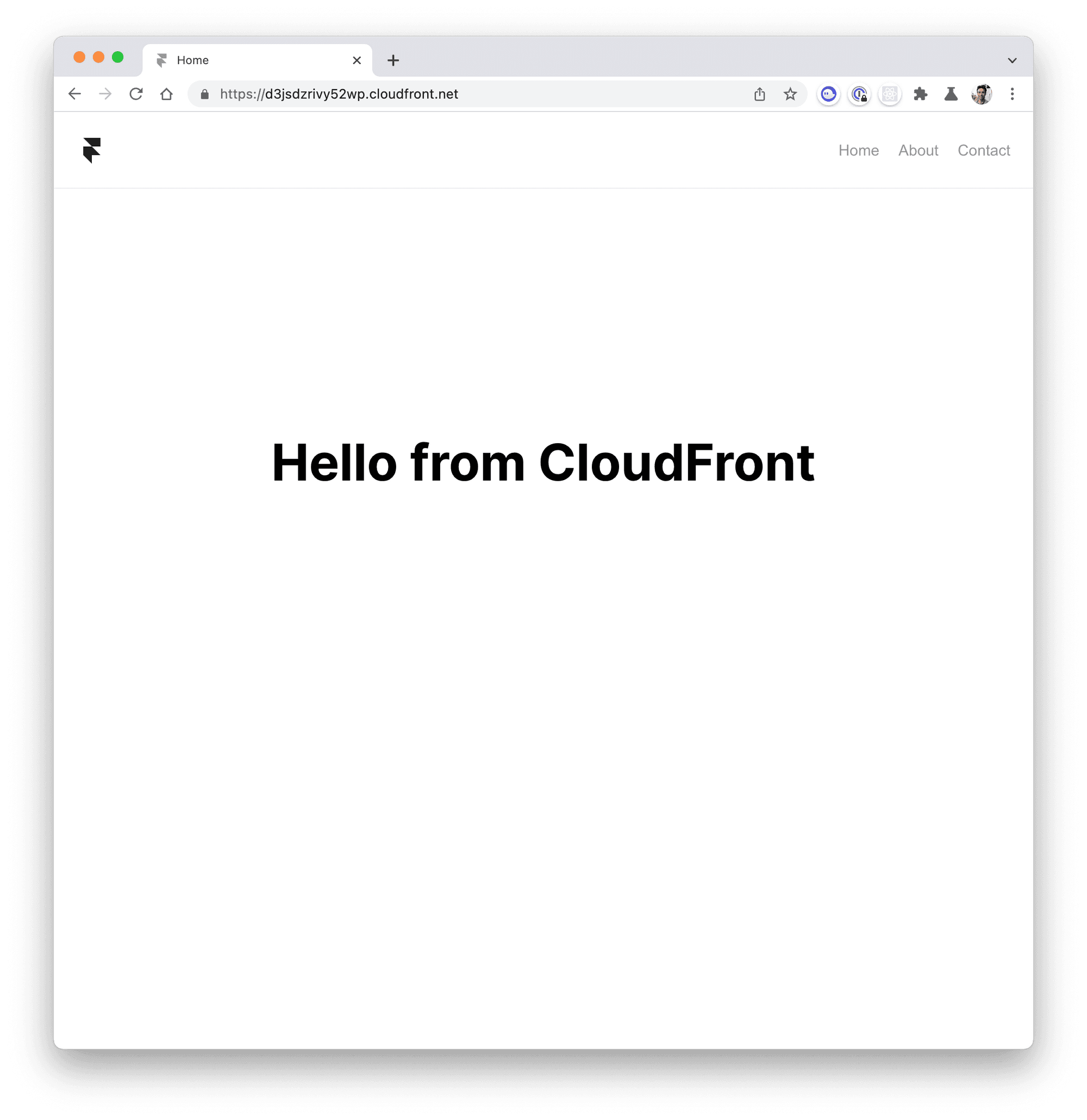Click the Contact navigation link
Viewport: 1087px width, 1120px height.
pos(984,150)
